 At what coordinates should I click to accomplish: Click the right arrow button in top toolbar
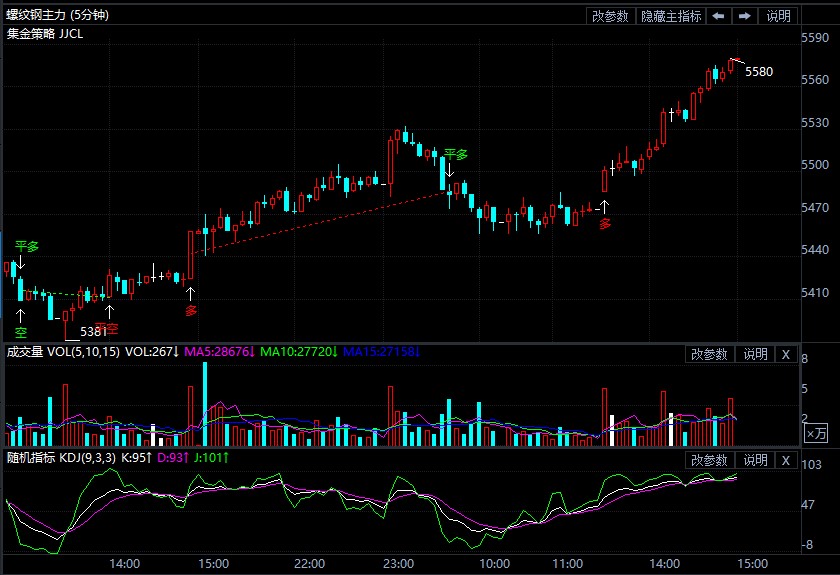[x=745, y=16]
